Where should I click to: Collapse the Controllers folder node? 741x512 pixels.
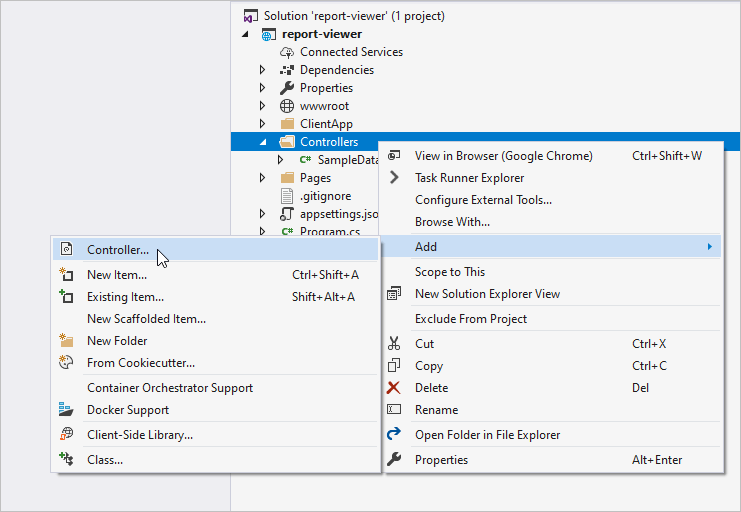coord(263,142)
